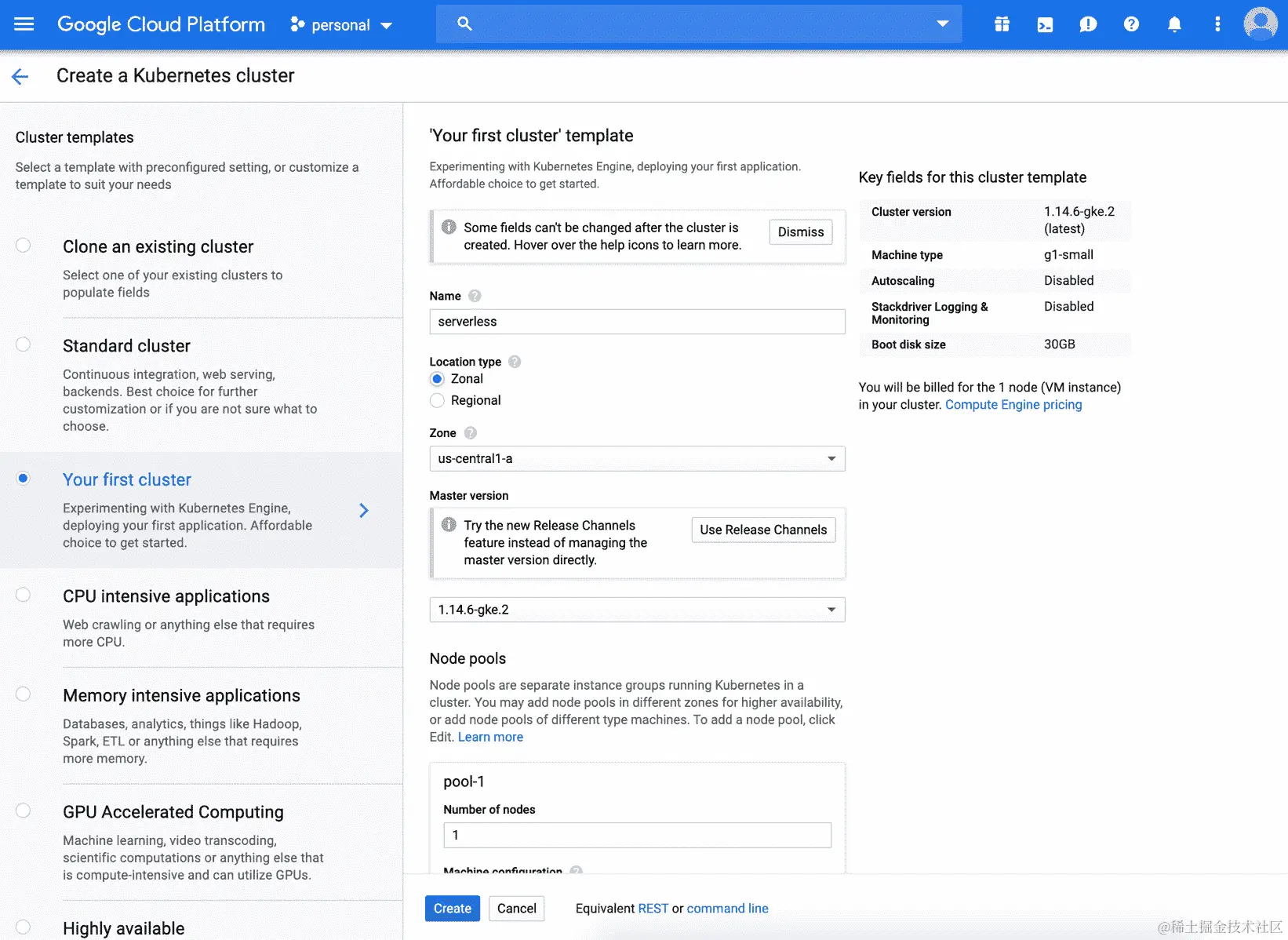Open the three-dot settings menu

click(x=1217, y=24)
